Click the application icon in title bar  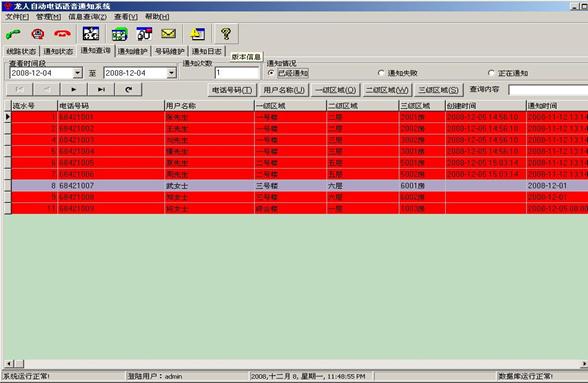[7, 6]
